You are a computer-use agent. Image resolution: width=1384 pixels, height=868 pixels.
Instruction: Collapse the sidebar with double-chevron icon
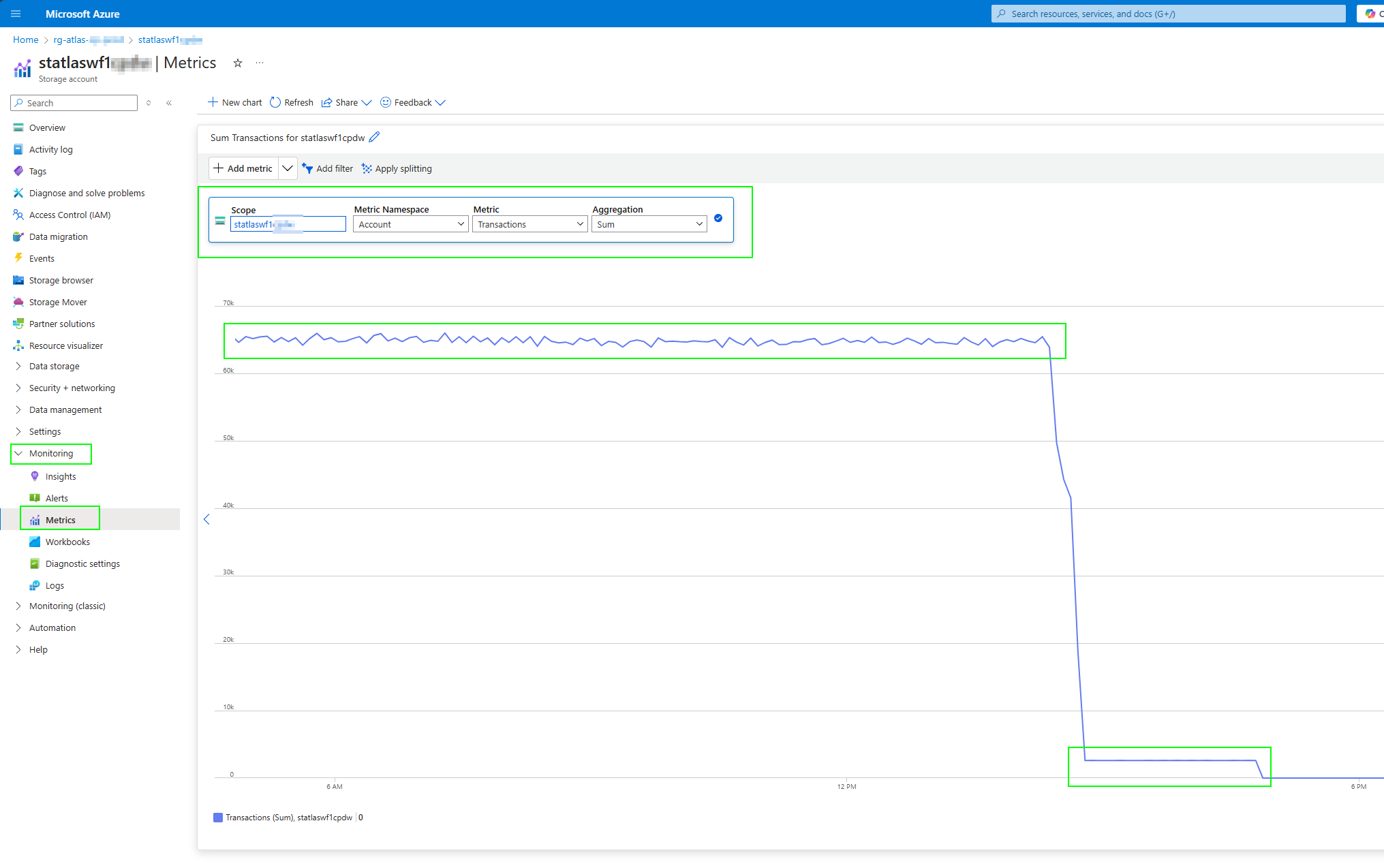(169, 103)
